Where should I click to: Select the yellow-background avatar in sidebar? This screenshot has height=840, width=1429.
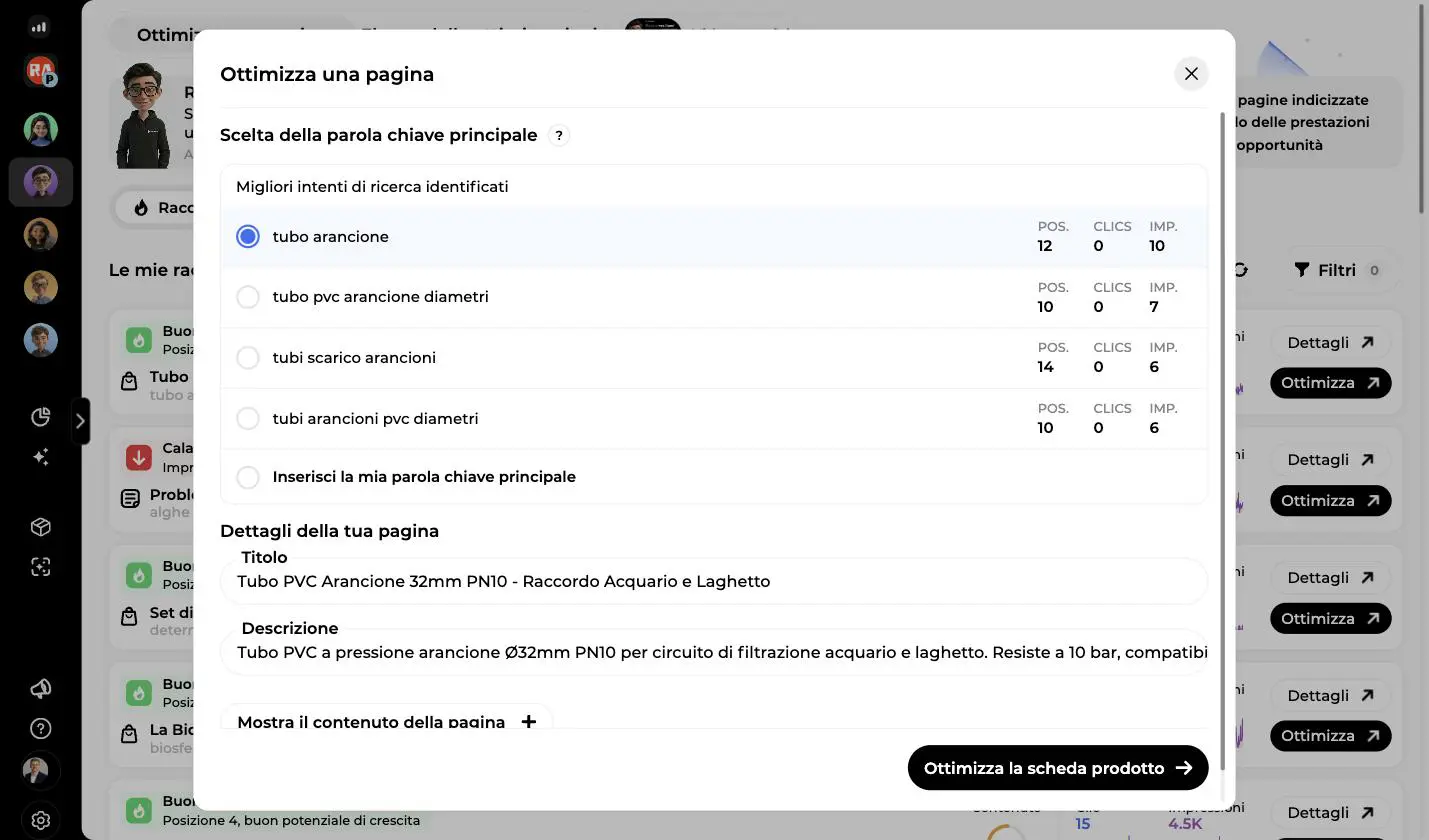41,287
